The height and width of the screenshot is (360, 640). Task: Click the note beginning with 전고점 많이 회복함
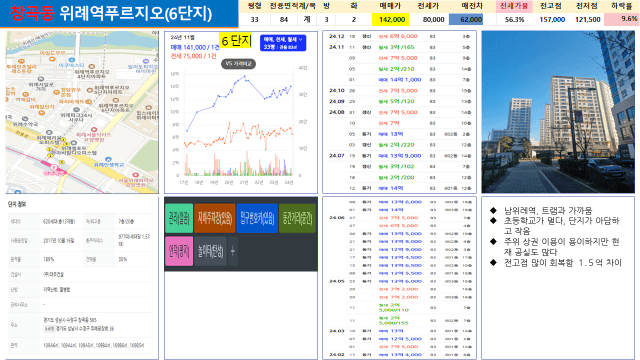coord(562,262)
